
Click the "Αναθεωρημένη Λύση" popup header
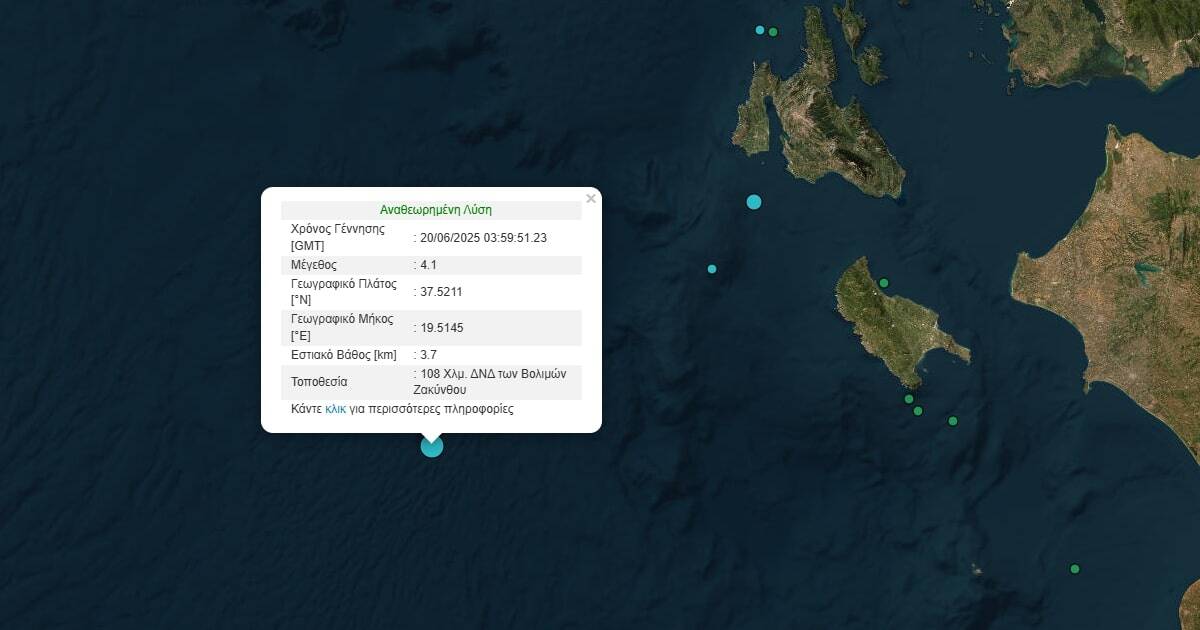point(435,210)
